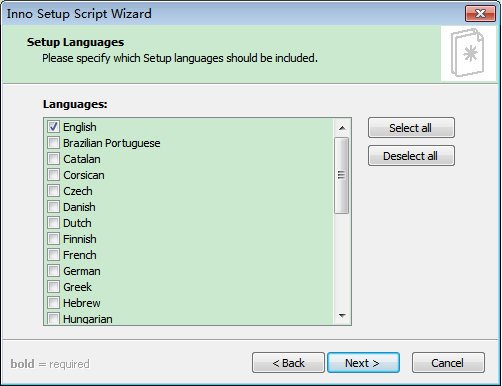
Task: Uncheck the English language checkbox
Action: point(53,127)
